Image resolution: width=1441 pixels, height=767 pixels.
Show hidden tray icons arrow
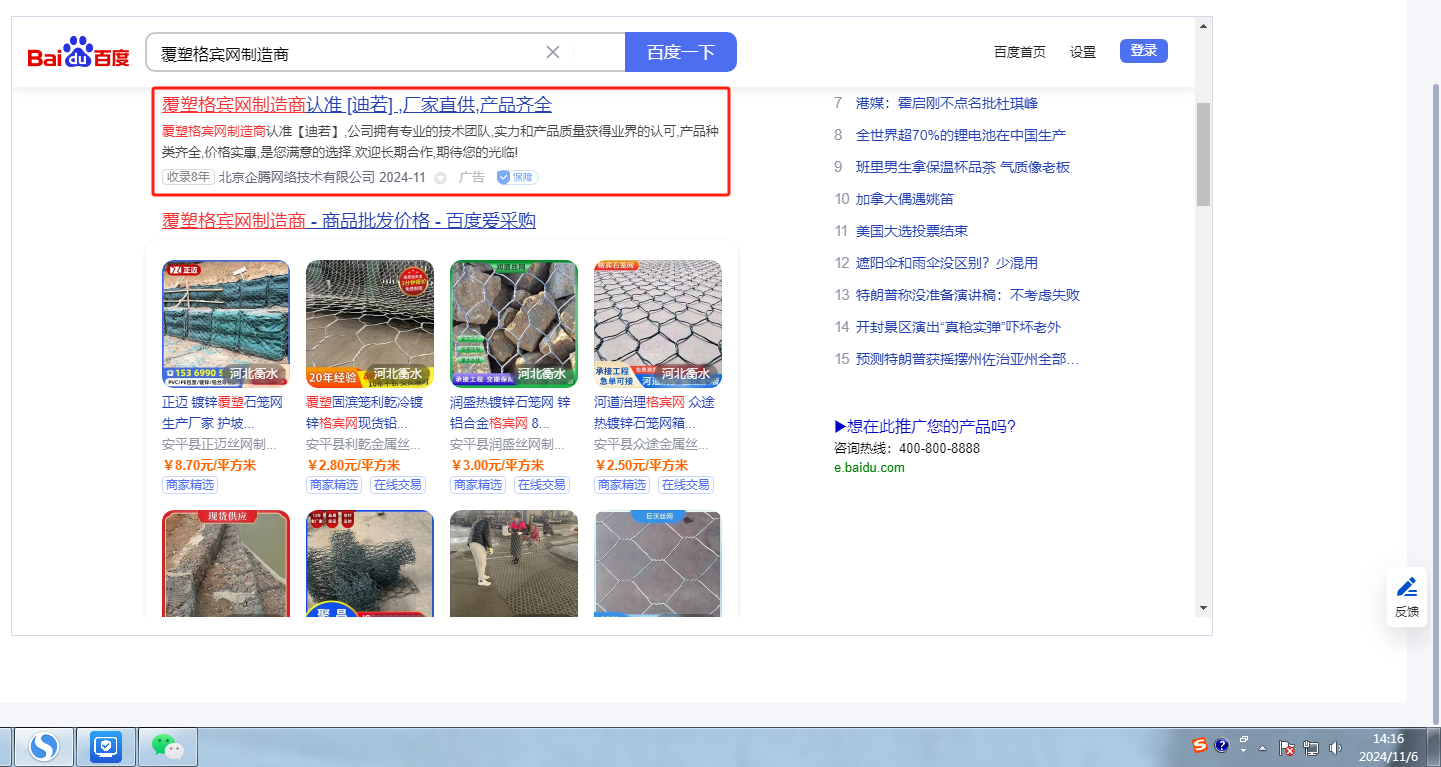pyautogui.click(x=1263, y=748)
